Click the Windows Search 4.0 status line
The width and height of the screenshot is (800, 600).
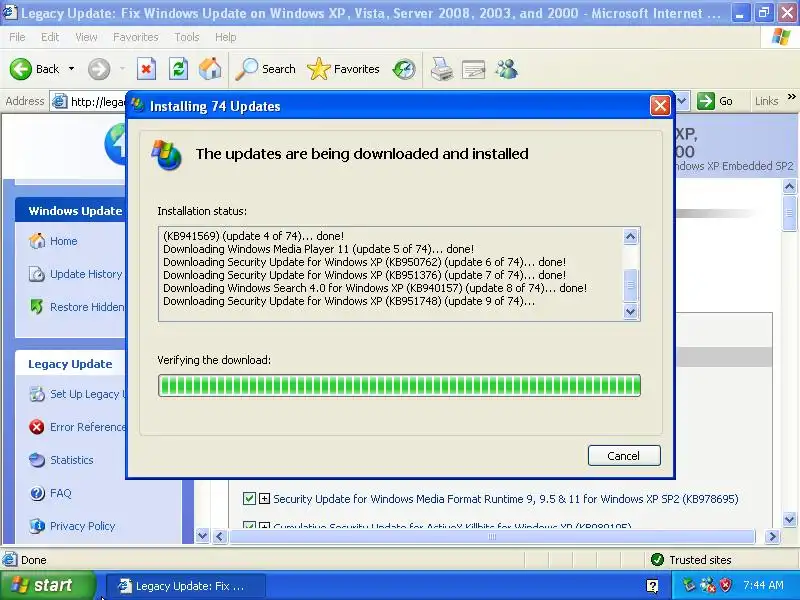(375, 288)
